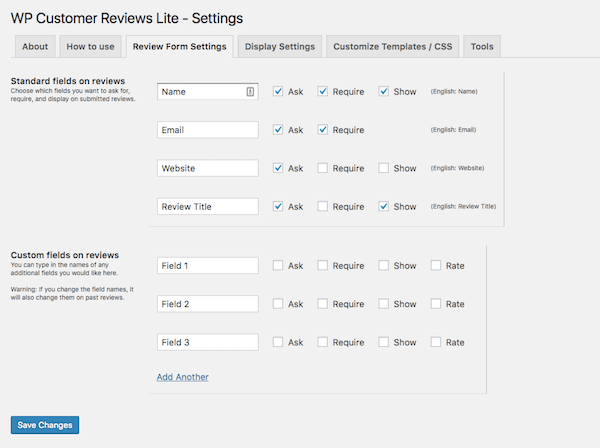
Task: Check Require for Field 2
Action: [x=323, y=304]
